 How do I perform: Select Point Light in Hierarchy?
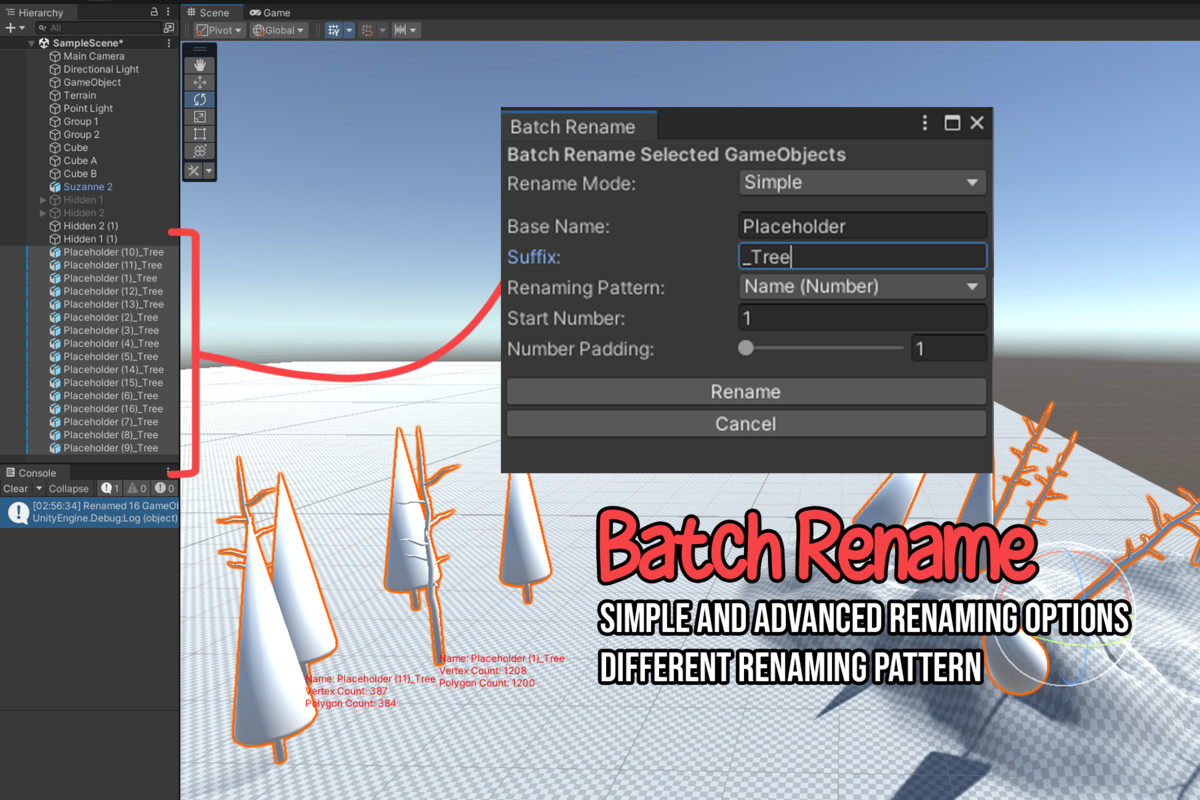(x=89, y=109)
